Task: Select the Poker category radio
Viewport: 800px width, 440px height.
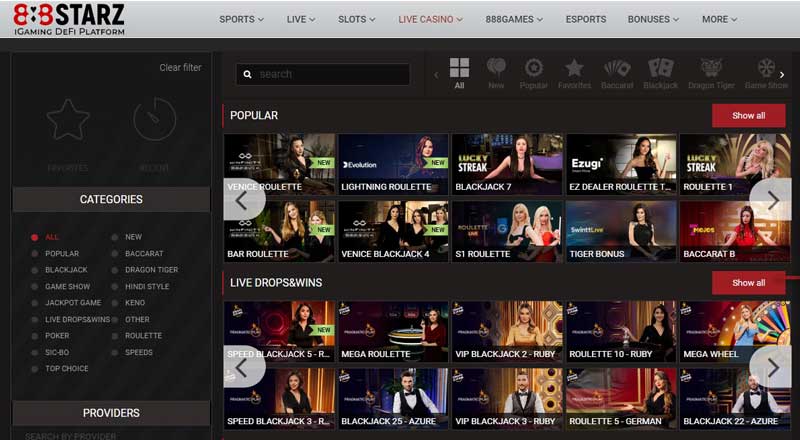Action: pos(35,336)
